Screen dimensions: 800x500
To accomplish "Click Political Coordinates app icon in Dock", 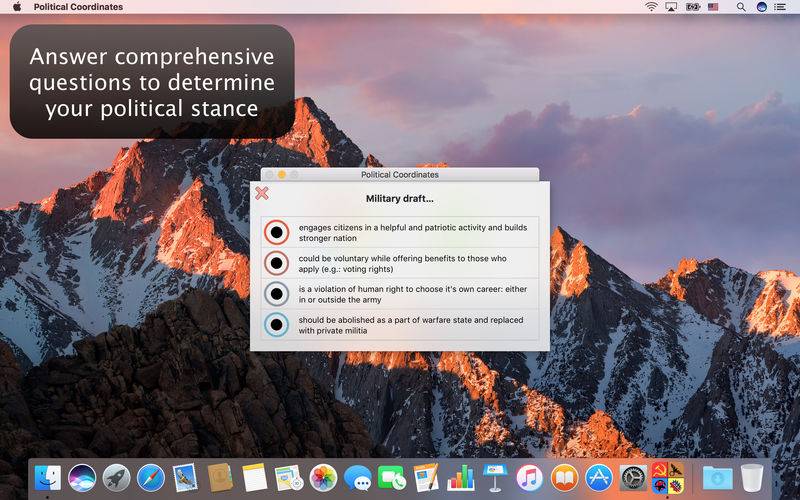I will [667, 478].
